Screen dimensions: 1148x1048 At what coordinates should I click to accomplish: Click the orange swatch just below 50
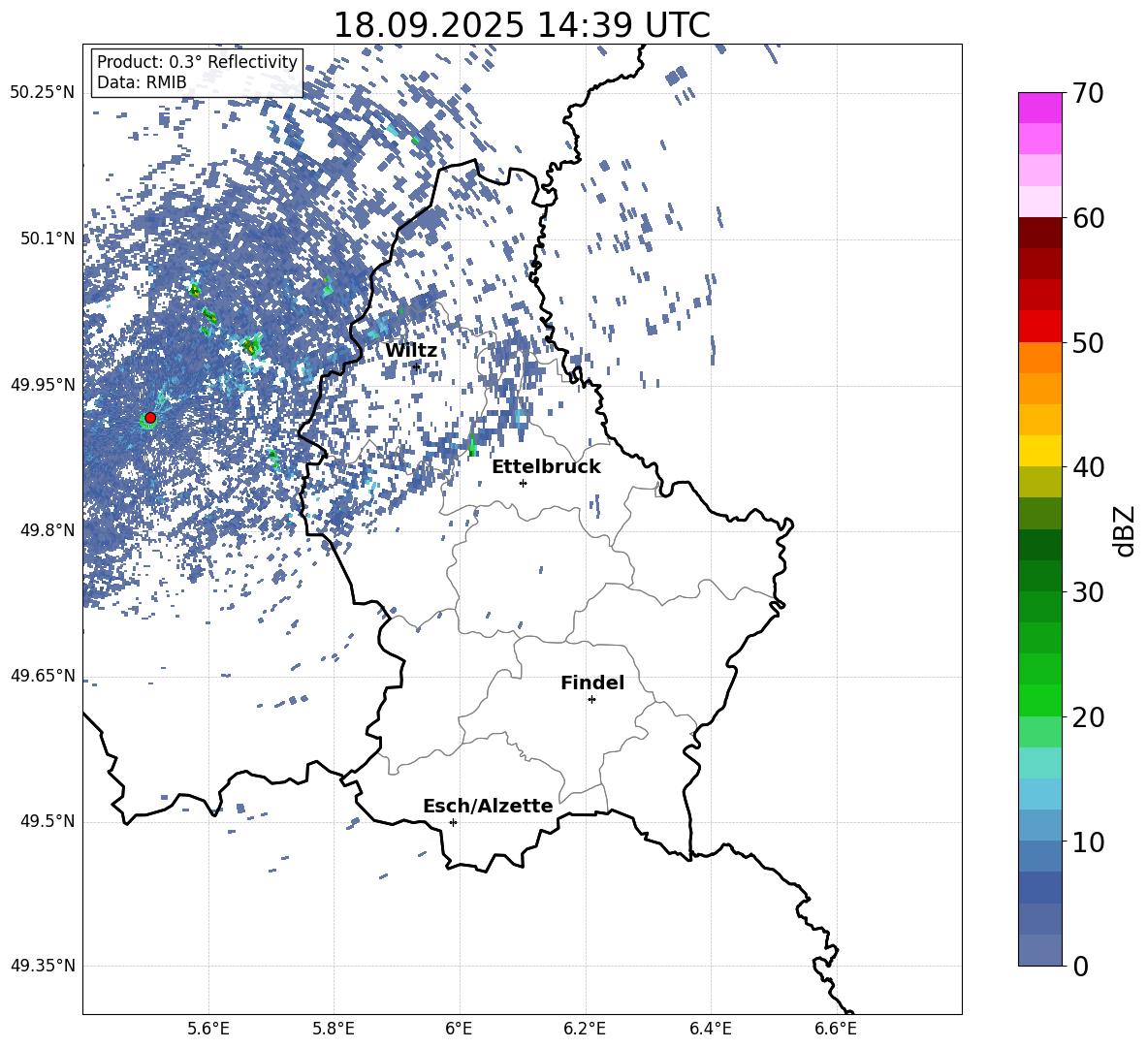coord(1039,358)
